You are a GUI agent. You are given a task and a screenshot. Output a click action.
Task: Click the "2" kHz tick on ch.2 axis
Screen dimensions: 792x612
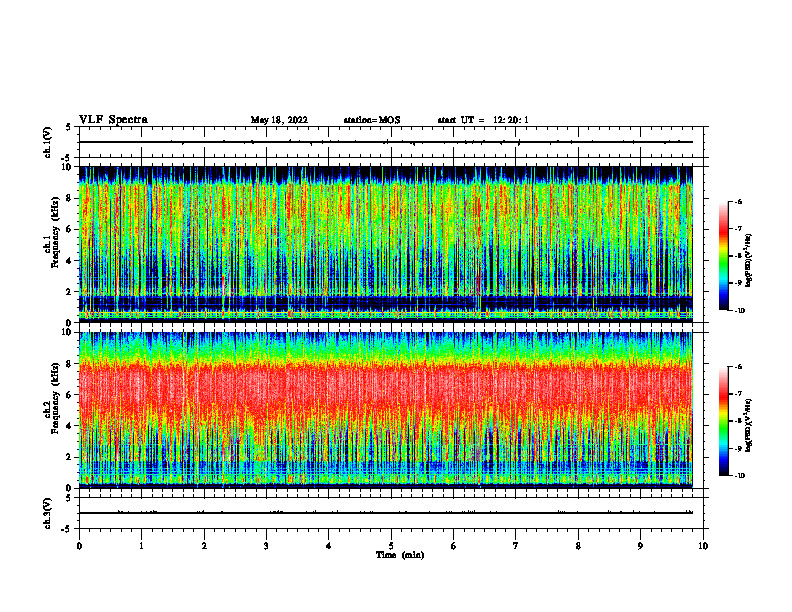[x=70, y=457]
